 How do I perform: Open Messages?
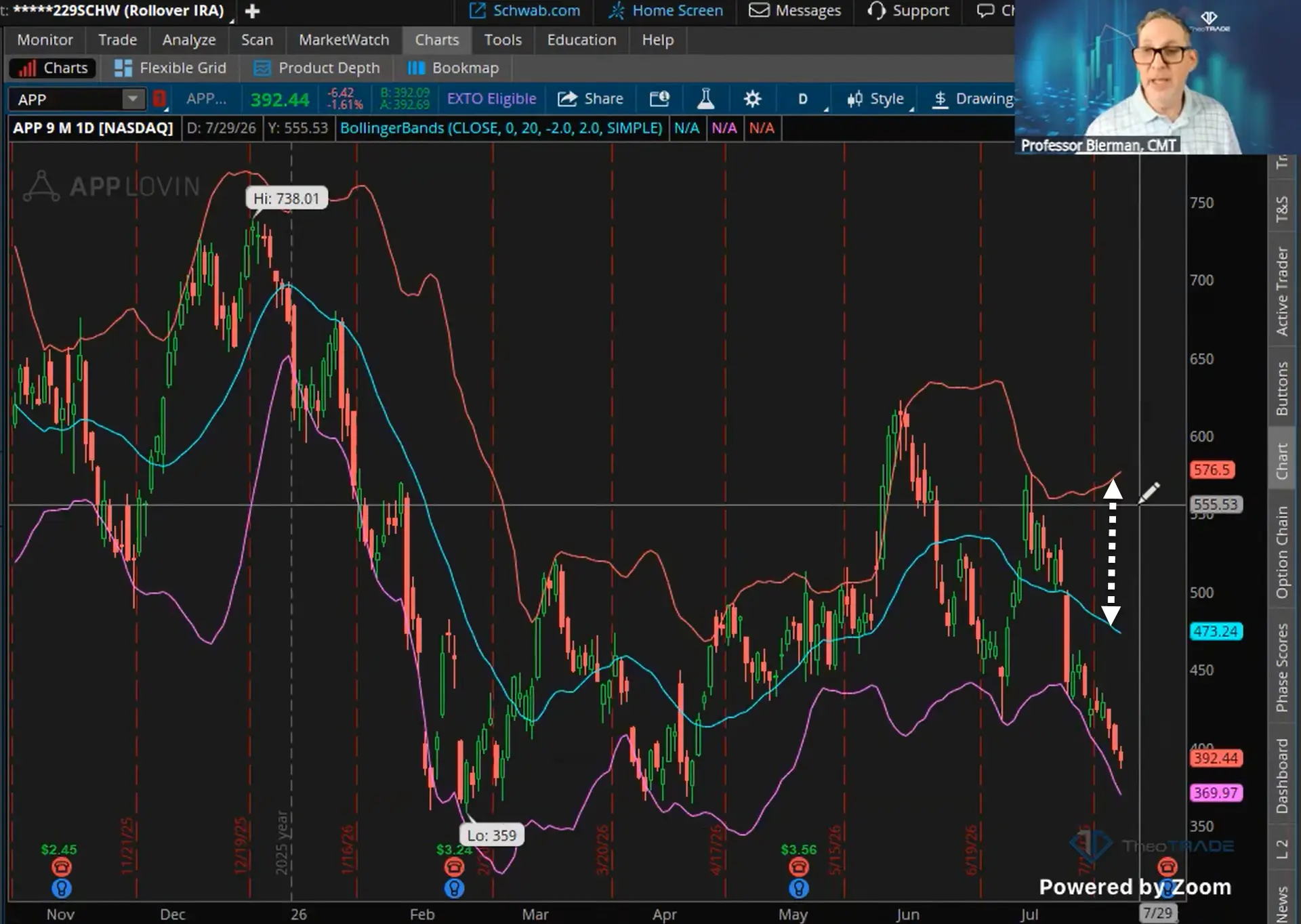[x=795, y=11]
